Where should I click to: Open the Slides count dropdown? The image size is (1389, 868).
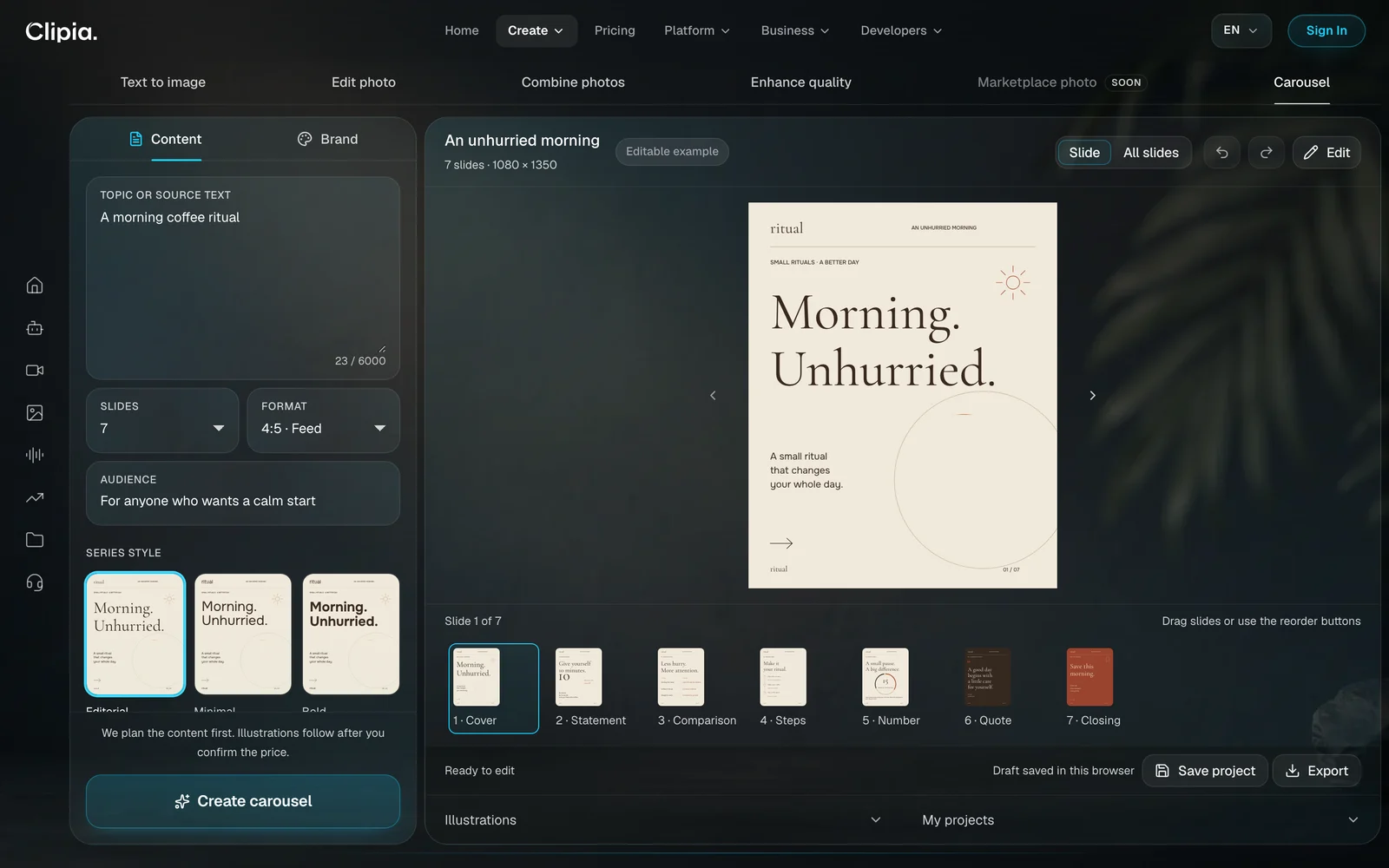click(x=162, y=420)
